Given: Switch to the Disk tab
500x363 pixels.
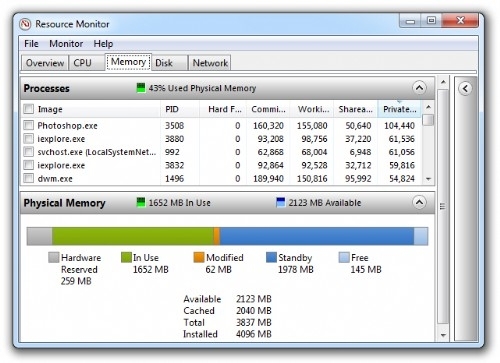Looking at the screenshot, I should pyautogui.click(x=170, y=63).
